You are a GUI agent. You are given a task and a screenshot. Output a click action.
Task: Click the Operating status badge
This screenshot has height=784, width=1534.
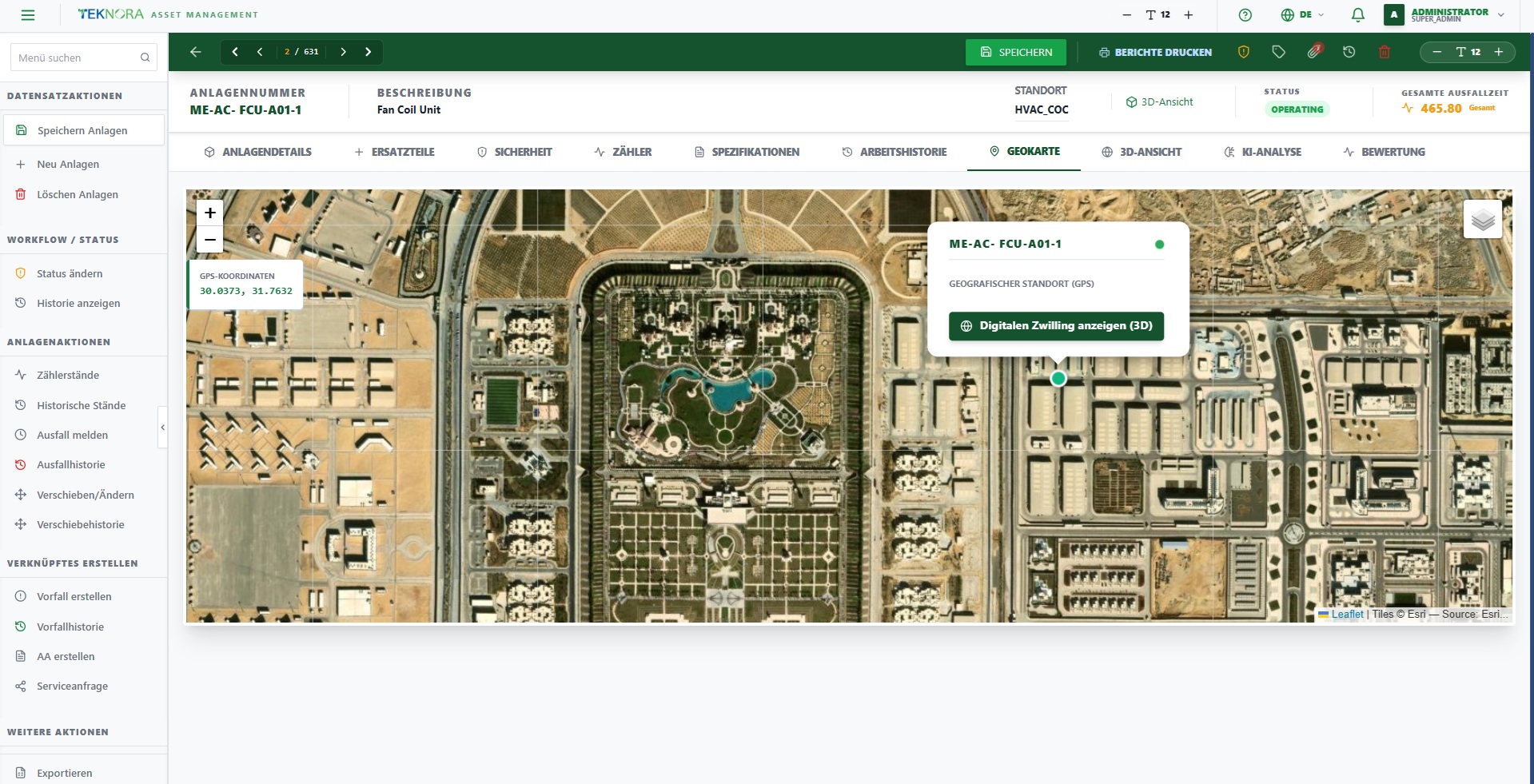click(1297, 109)
